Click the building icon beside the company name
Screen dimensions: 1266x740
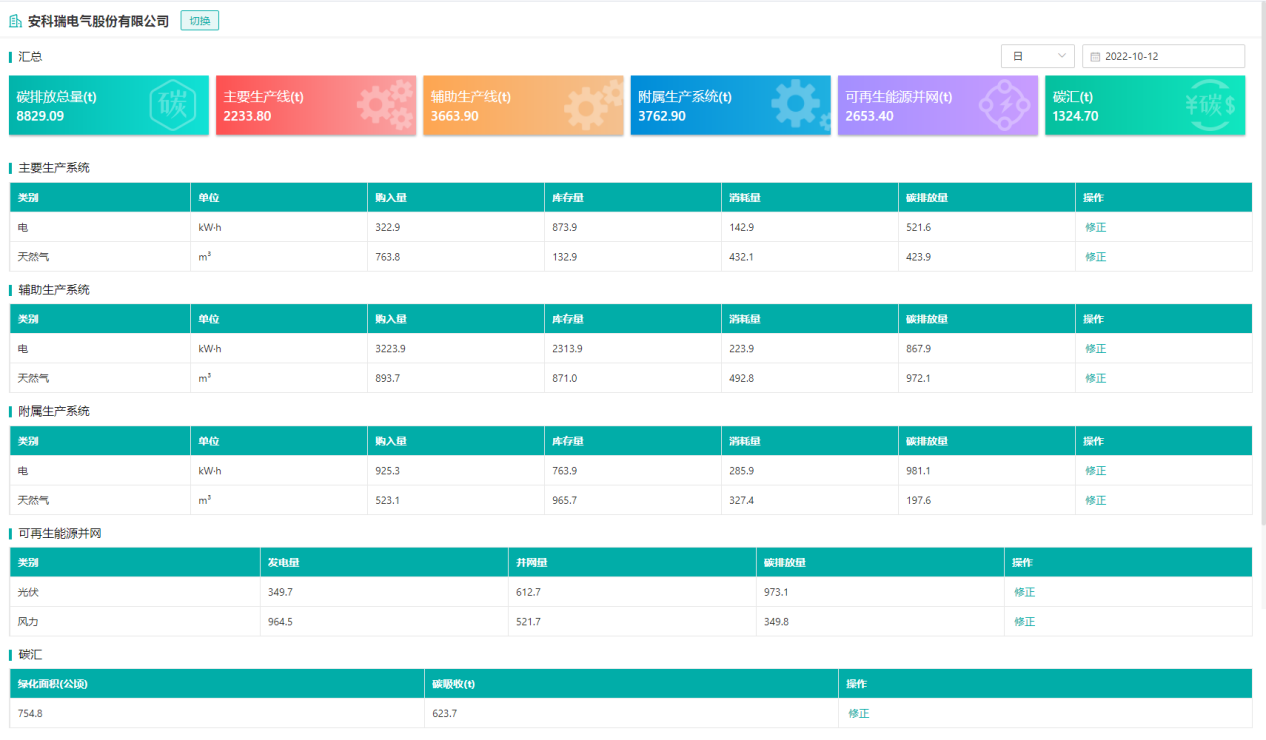point(15,21)
